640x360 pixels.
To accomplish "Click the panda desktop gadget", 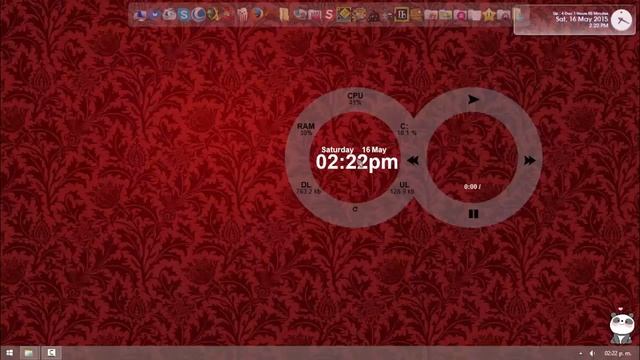I will pyautogui.click(x=621, y=327).
